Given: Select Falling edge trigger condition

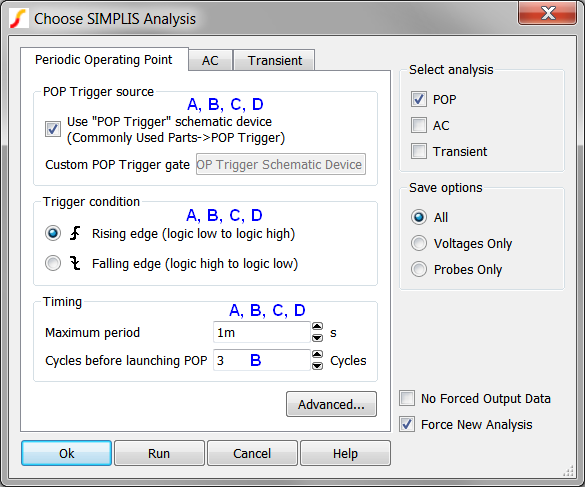Looking at the screenshot, I should (x=53, y=263).
